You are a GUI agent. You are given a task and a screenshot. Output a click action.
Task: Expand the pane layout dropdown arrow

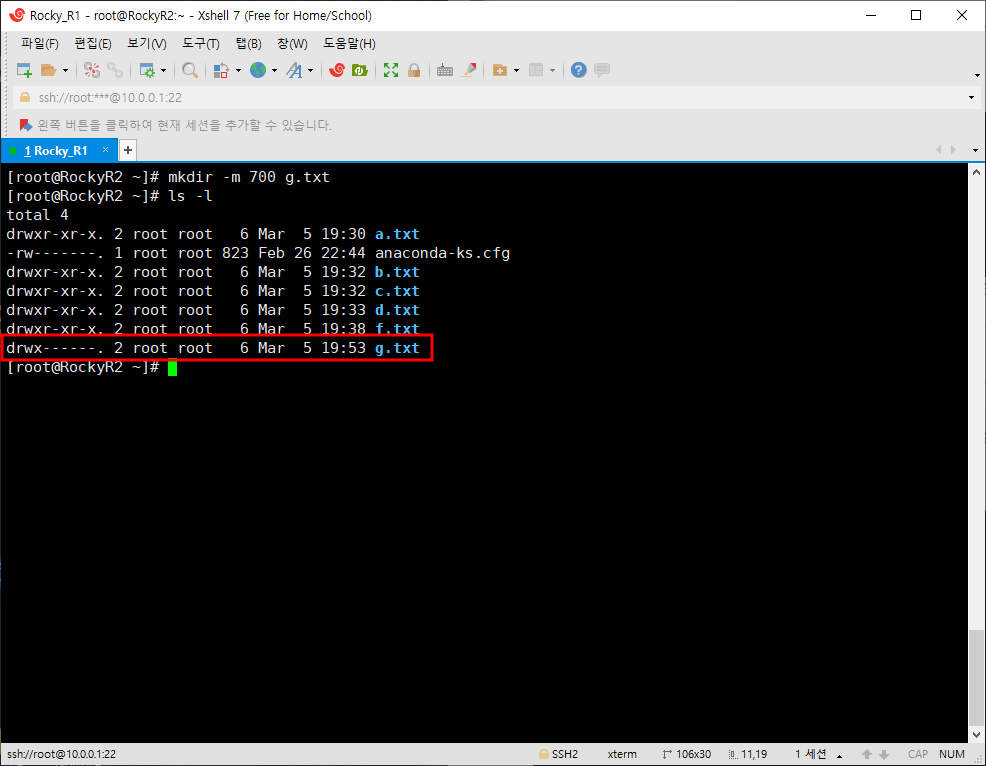(552, 70)
